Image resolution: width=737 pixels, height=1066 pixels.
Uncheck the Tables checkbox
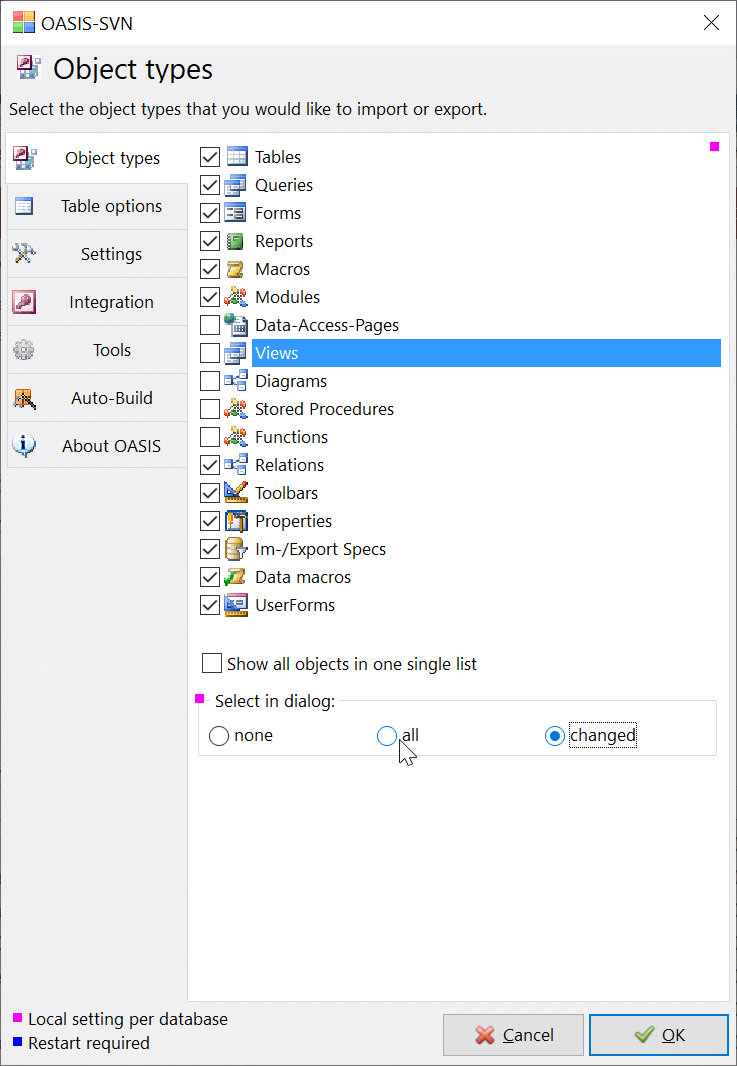click(210, 157)
